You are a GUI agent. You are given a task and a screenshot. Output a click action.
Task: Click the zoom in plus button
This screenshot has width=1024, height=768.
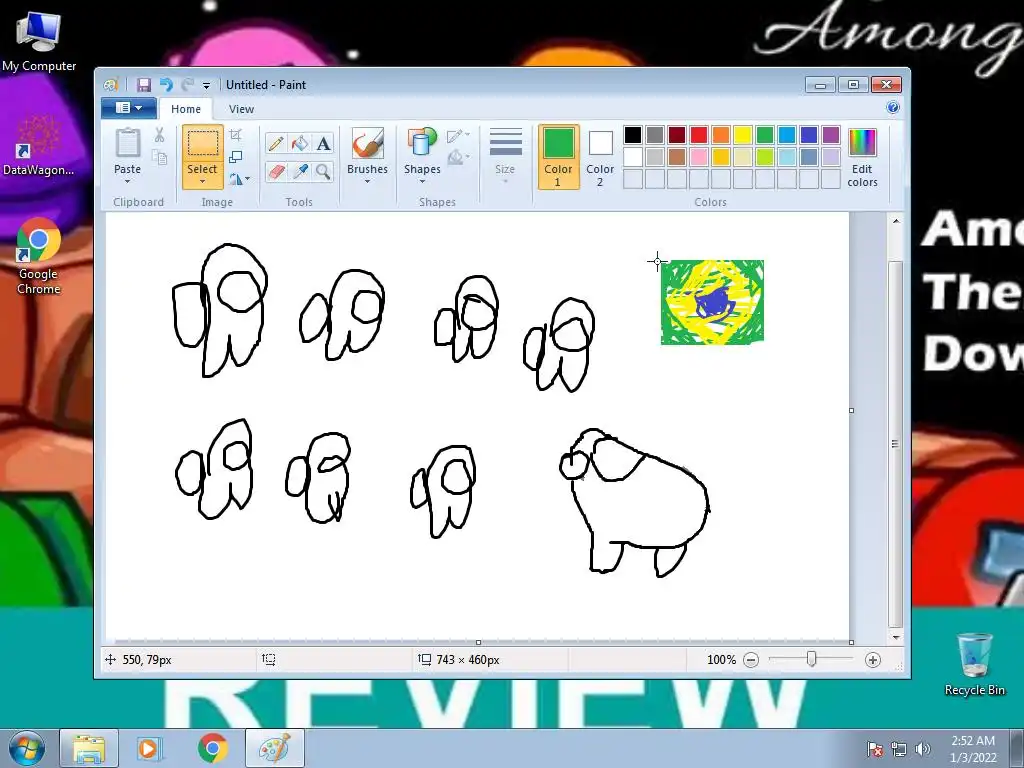pos(872,660)
